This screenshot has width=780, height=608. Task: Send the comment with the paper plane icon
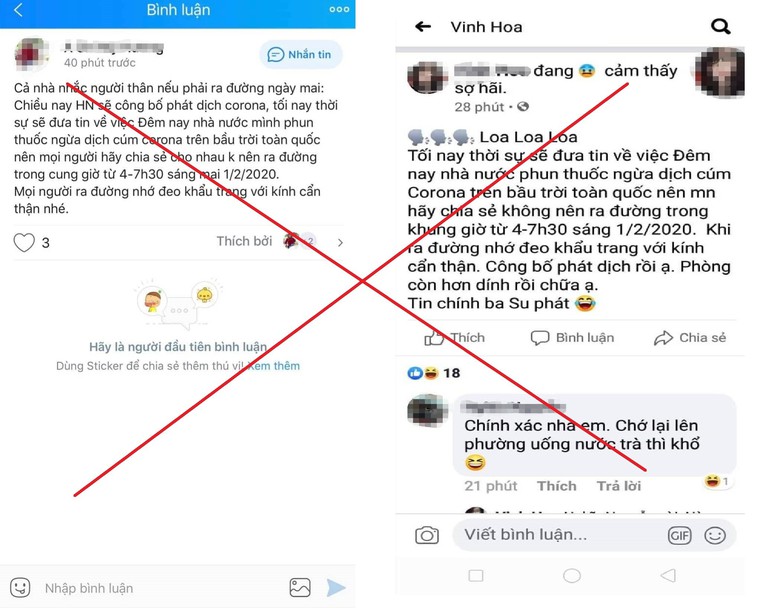[336, 588]
